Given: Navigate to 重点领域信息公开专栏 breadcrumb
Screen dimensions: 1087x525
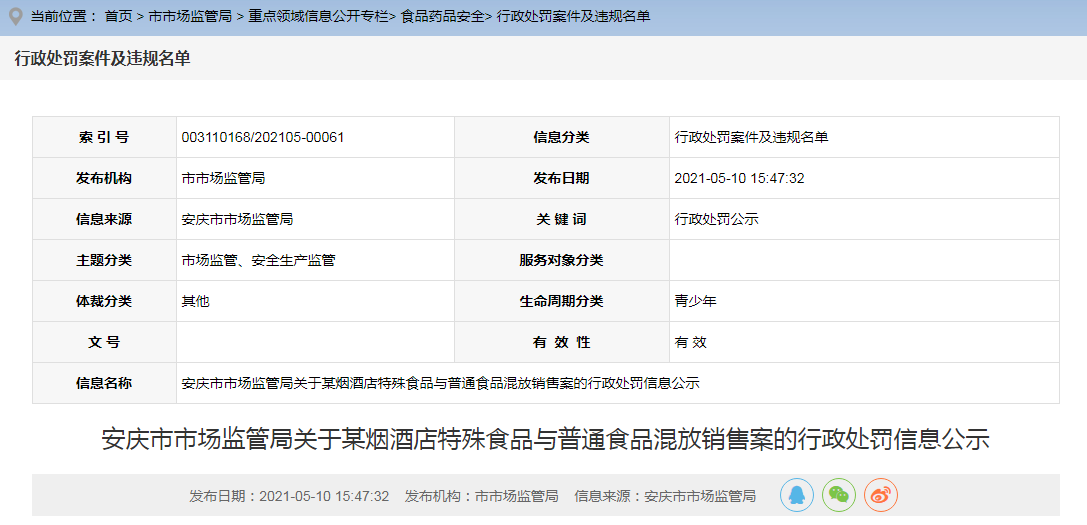Looking at the screenshot, I should click(318, 17).
